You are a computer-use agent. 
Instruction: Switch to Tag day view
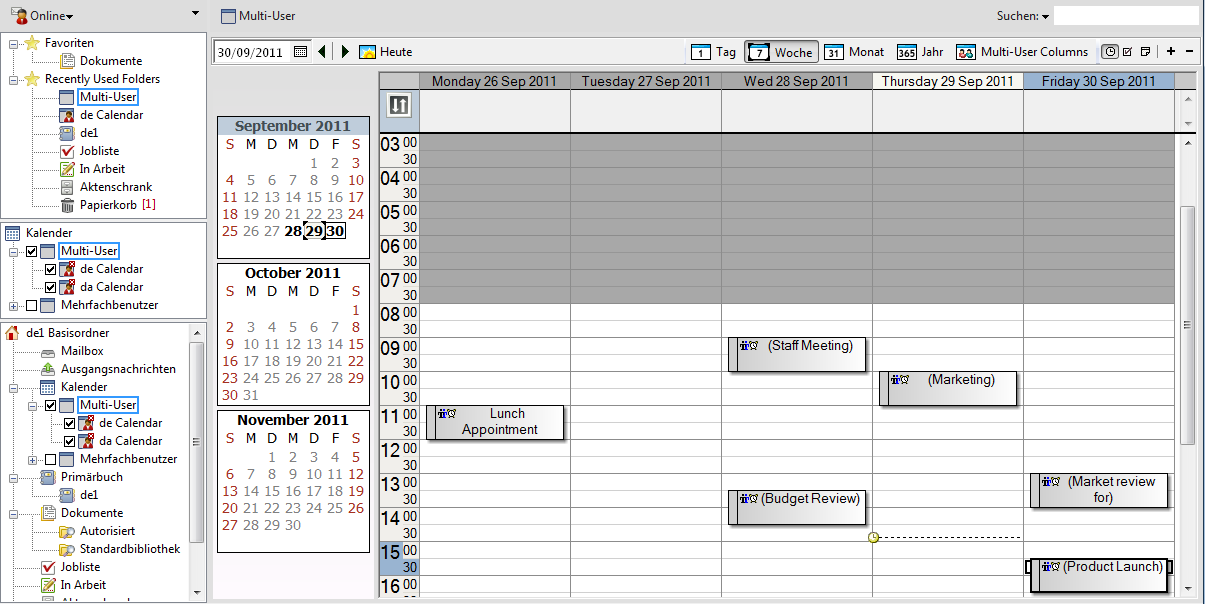(x=715, y=52)
